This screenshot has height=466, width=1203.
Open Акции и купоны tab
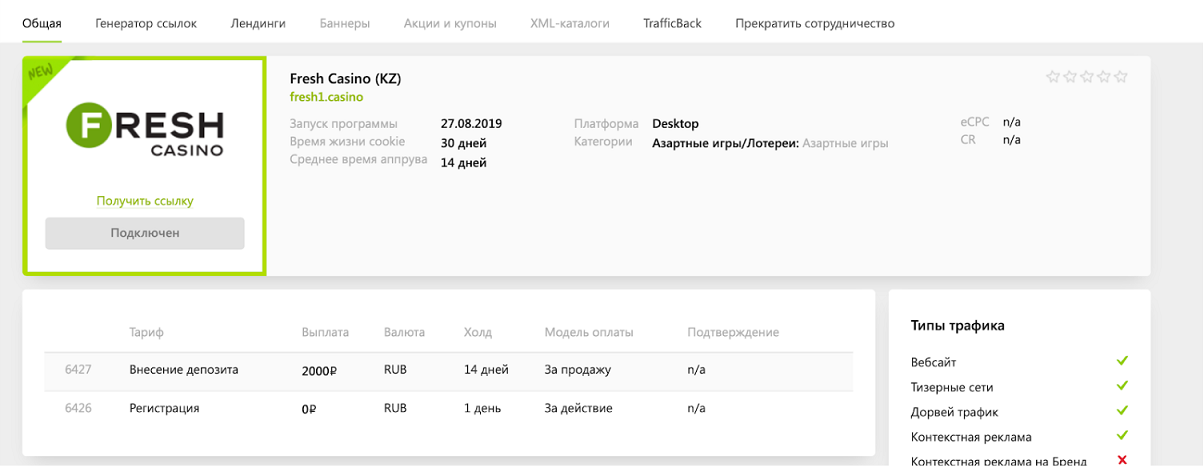[450, 23]
